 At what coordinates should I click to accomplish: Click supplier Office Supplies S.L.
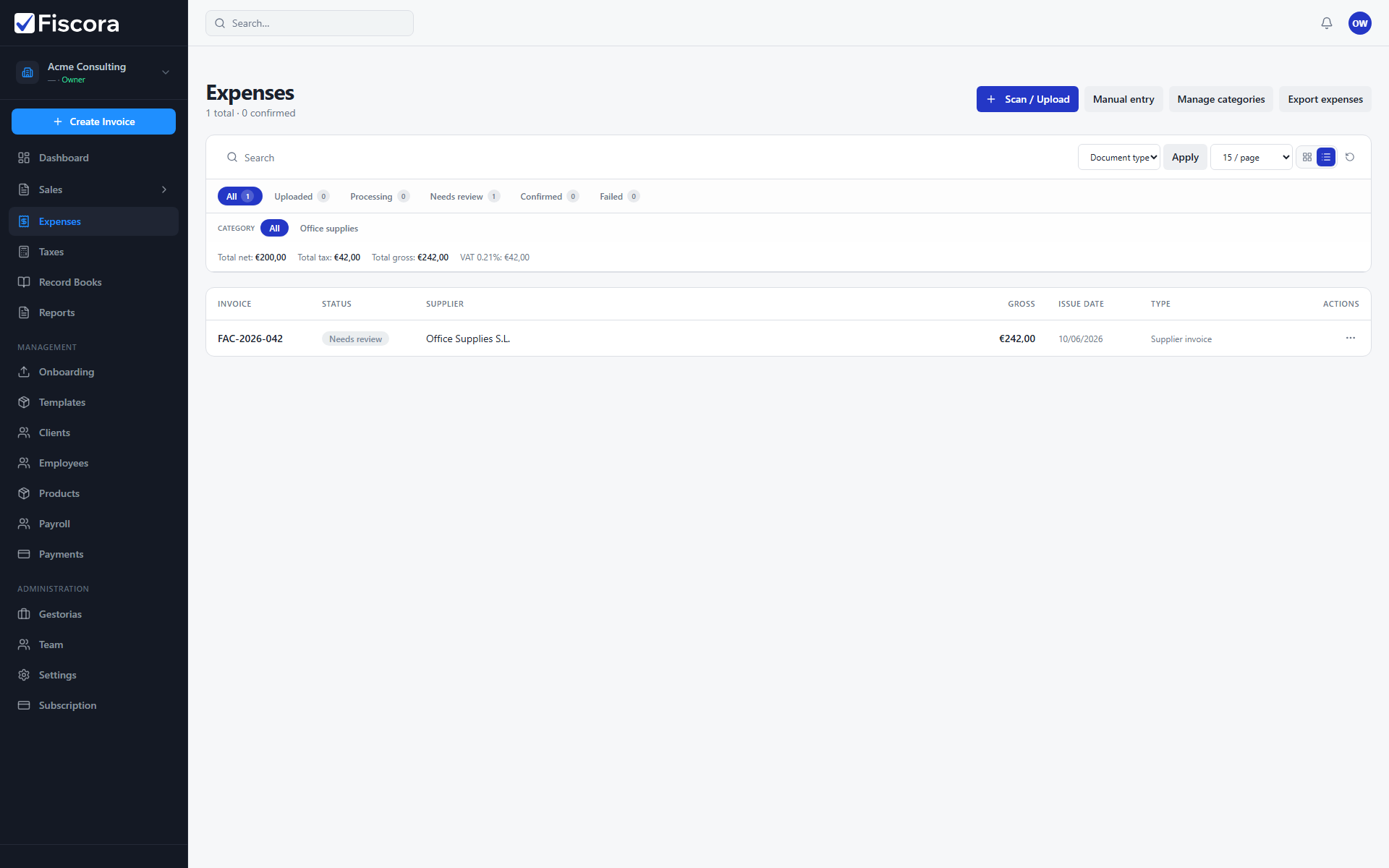point(468,339)
